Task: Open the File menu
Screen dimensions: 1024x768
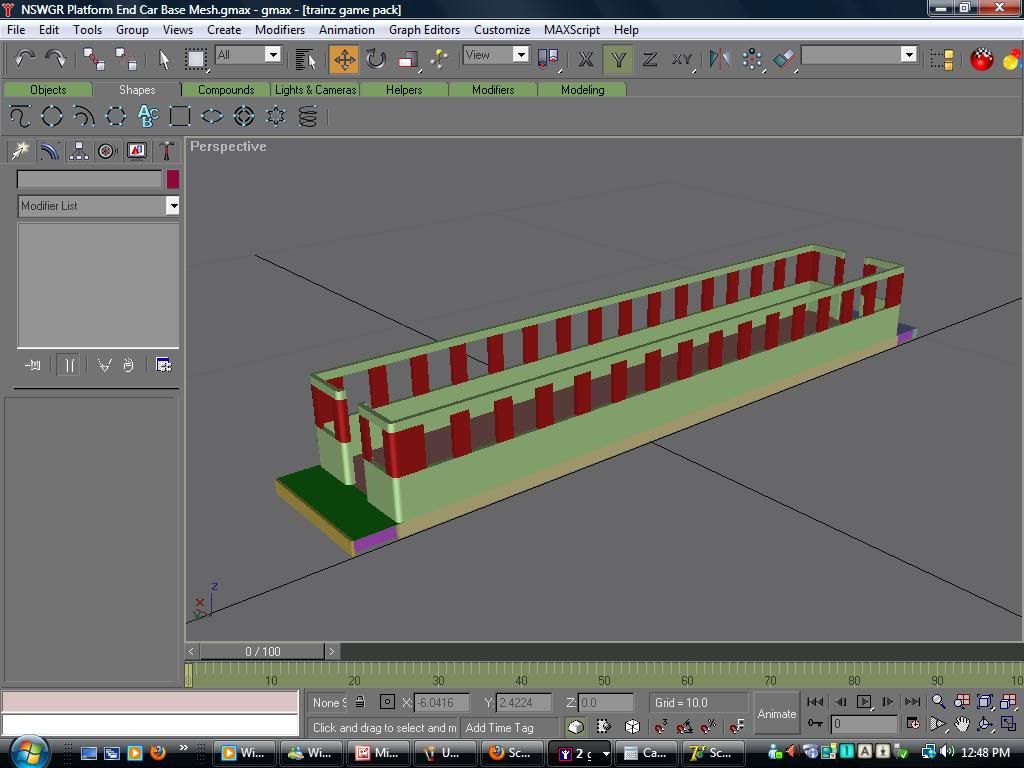Action: tap(16, 30)
